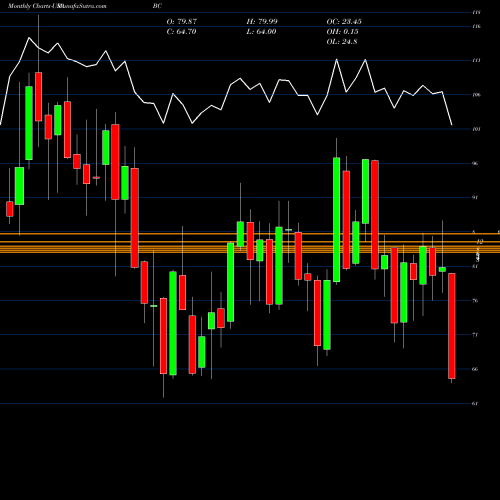Select the BC ticker symbol label
Viewport: 500px width, 500px height.
[157, 6]
